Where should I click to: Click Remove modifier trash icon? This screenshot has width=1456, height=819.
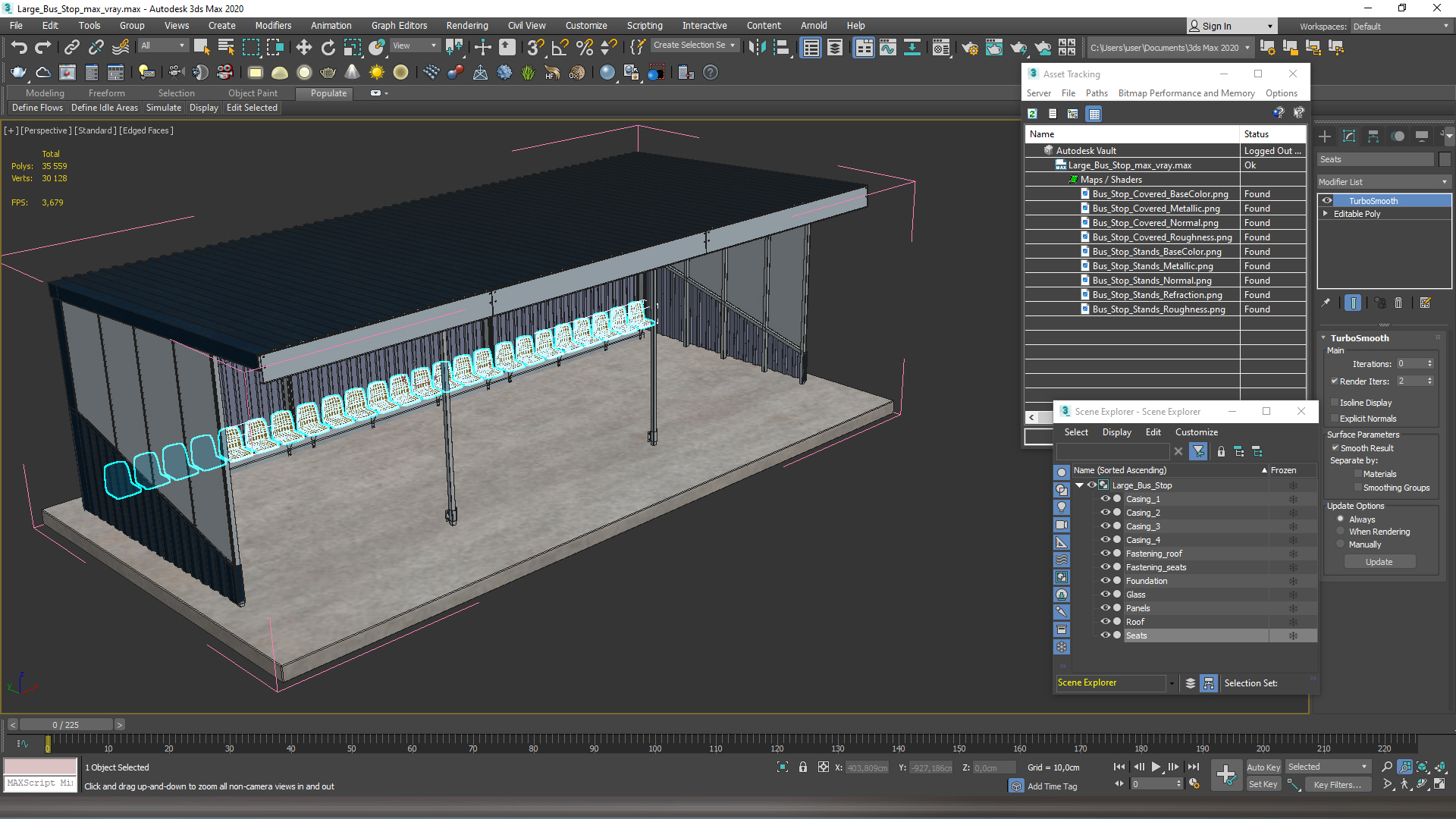point(1398,303)
